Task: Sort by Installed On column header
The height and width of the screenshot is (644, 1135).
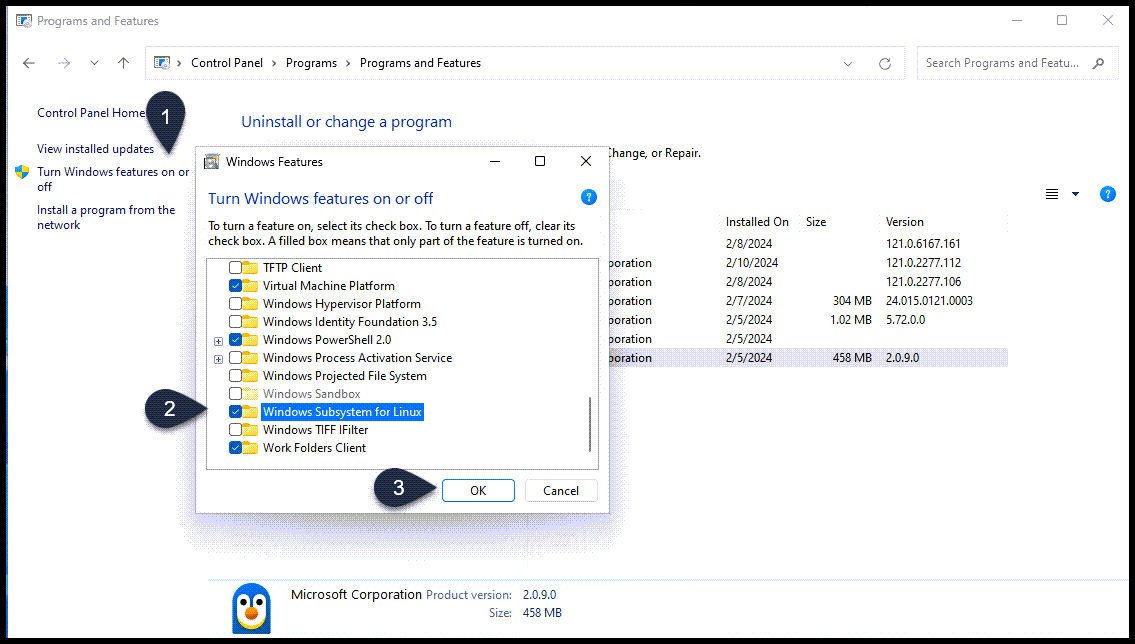Action: point(757,222)
